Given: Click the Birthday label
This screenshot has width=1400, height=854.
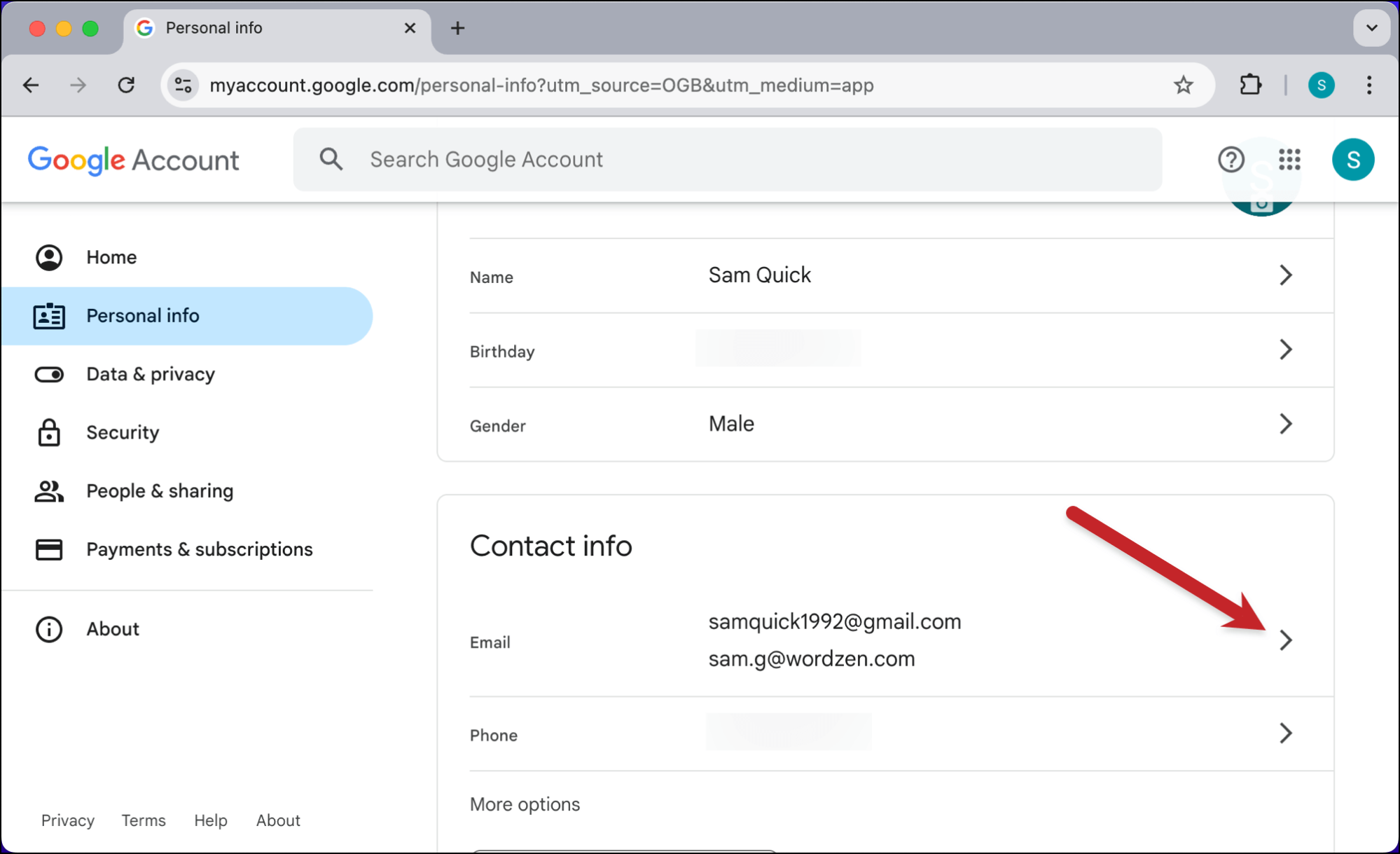Looking at the screenshot, I should click(x=502, y=352).
